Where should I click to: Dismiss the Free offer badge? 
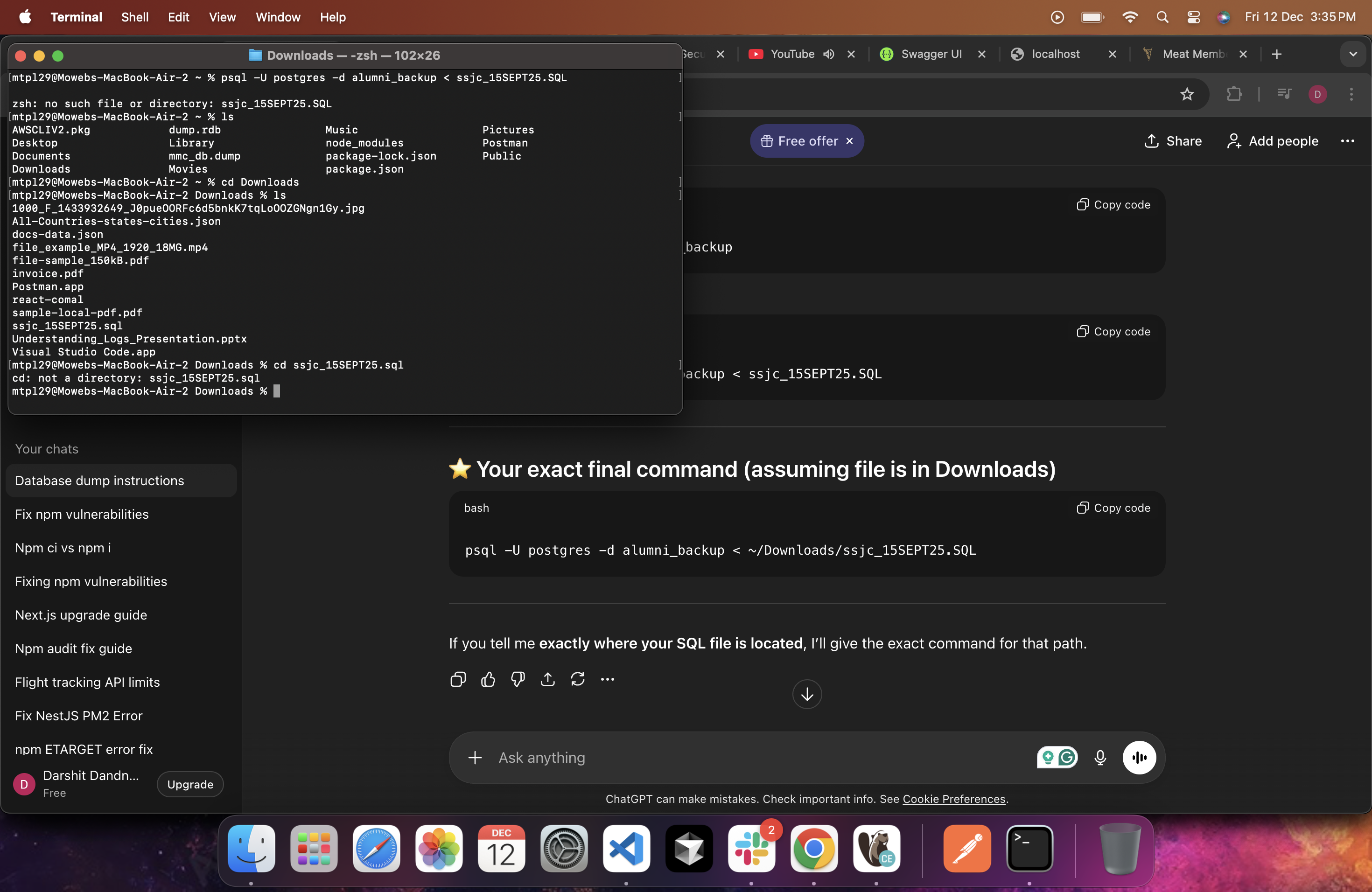coord(849,141)
